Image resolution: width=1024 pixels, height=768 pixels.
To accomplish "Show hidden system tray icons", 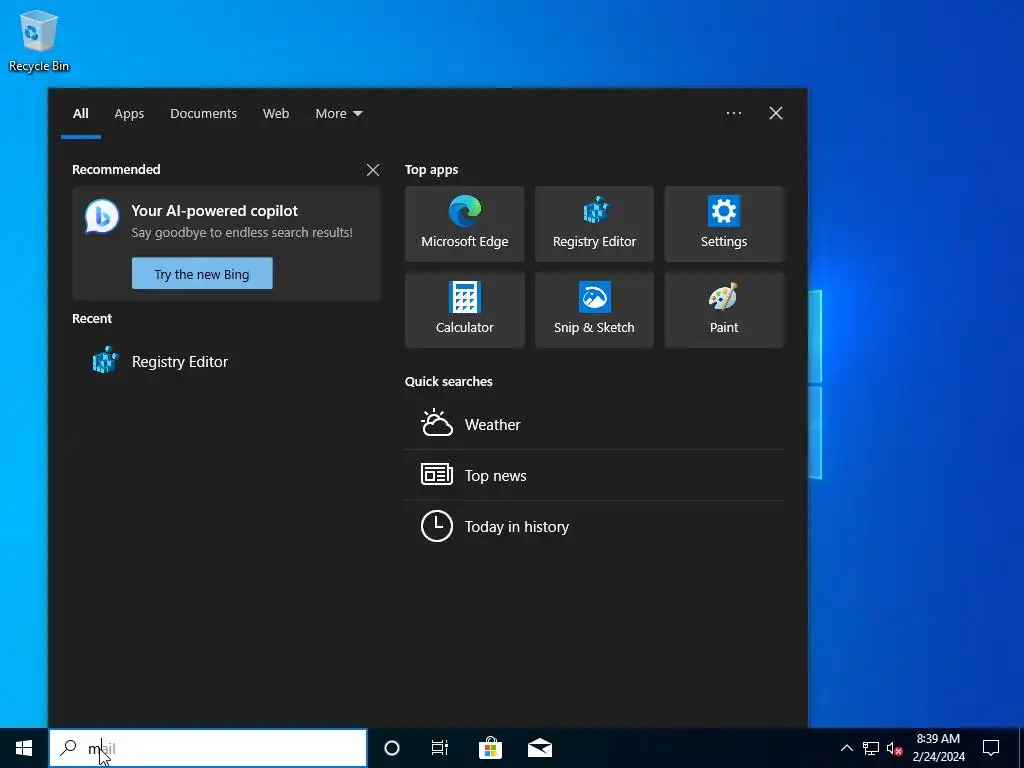I will point(846,748).
